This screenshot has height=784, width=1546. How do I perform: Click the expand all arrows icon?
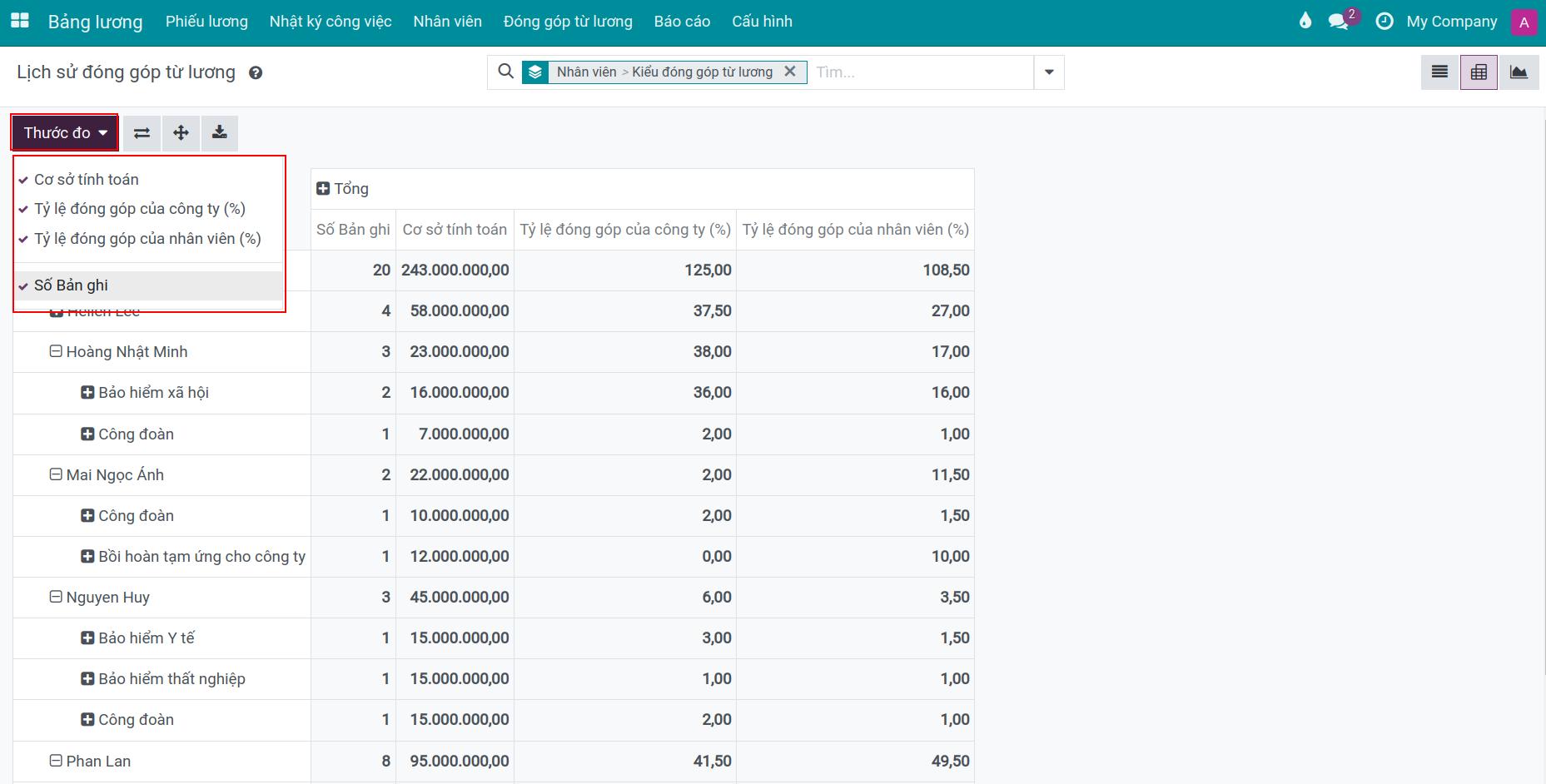click(181, 133)
